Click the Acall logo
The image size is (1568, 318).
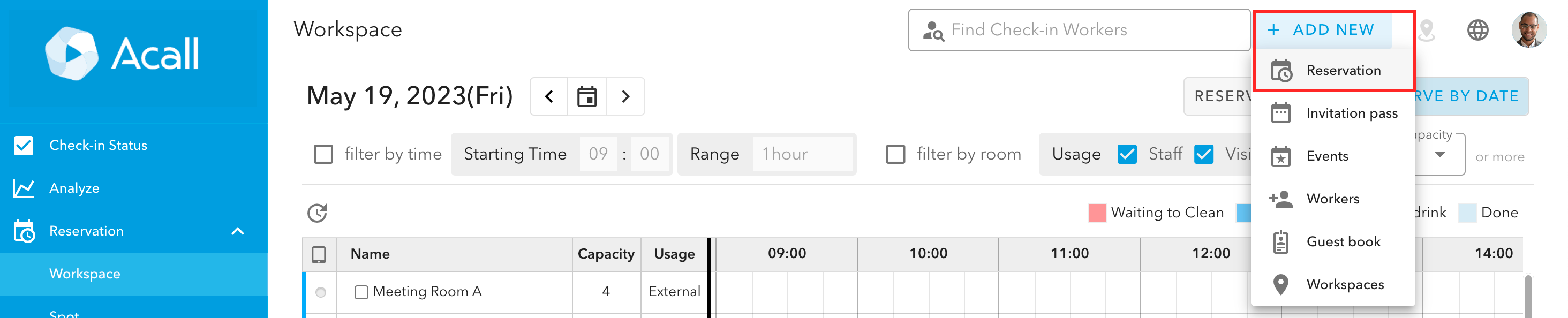point(122,54)
